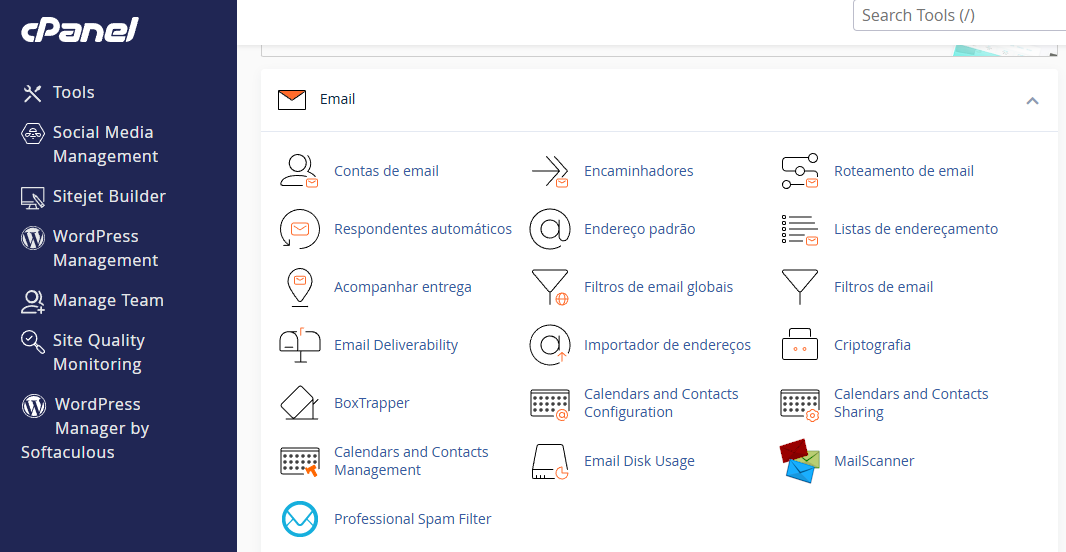Select Sitejet Builder in the sidebar
This screenshot has height=552, width=1066.
[x=109, y=196]
